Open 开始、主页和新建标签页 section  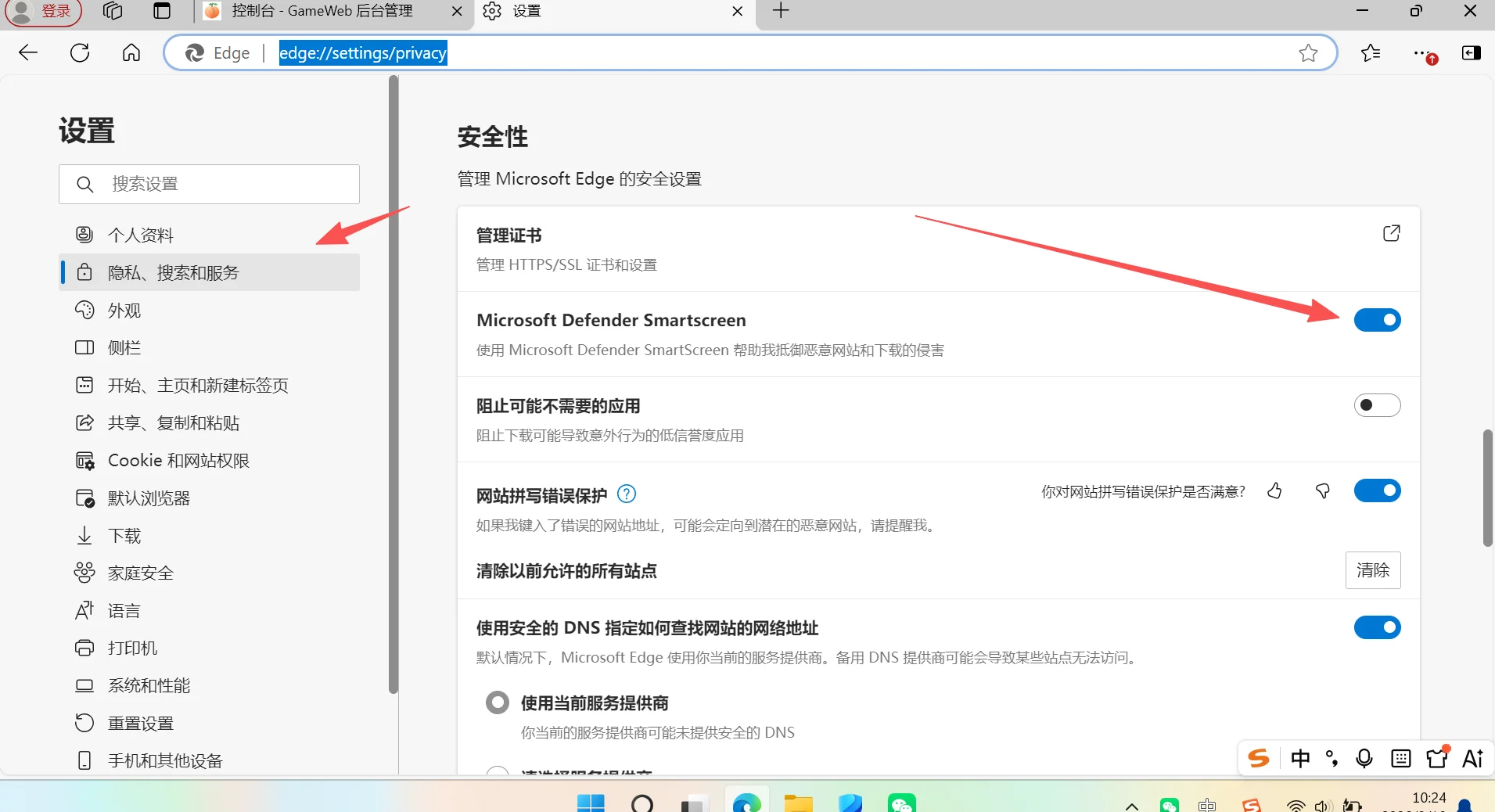[x=209, y=385]
